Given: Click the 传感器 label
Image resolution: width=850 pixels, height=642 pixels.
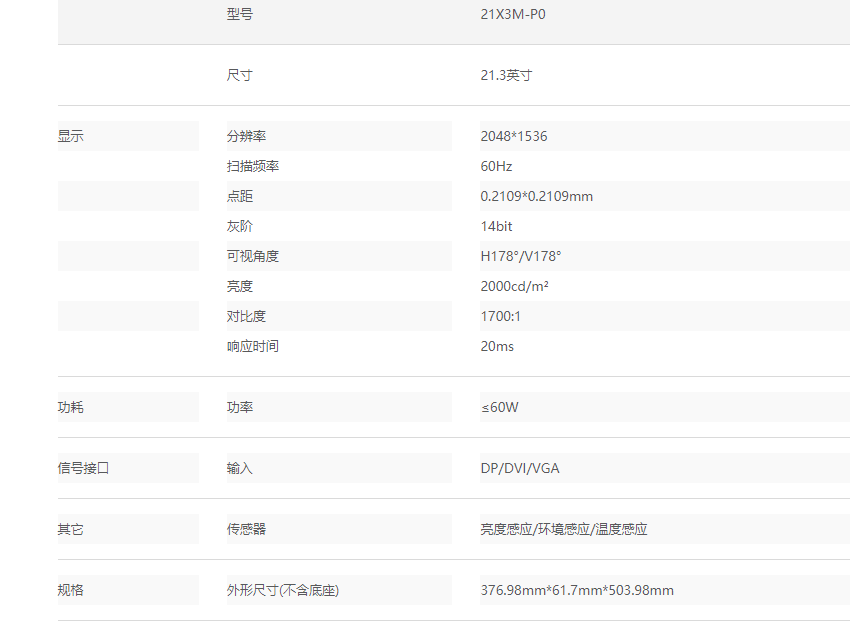Looking at the screenshot, I should [246, 529].
